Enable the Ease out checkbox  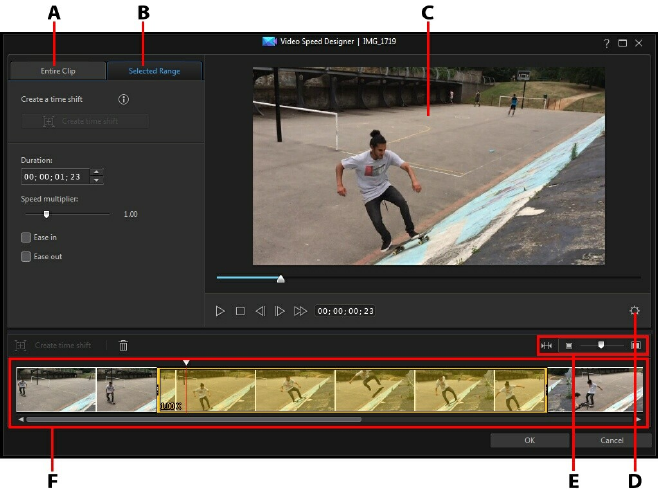25,256
